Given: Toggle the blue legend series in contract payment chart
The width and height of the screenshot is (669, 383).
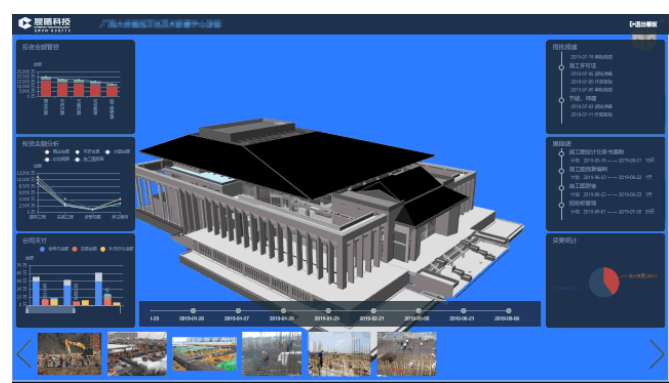Looking at the screenshot, I should 42,249.
